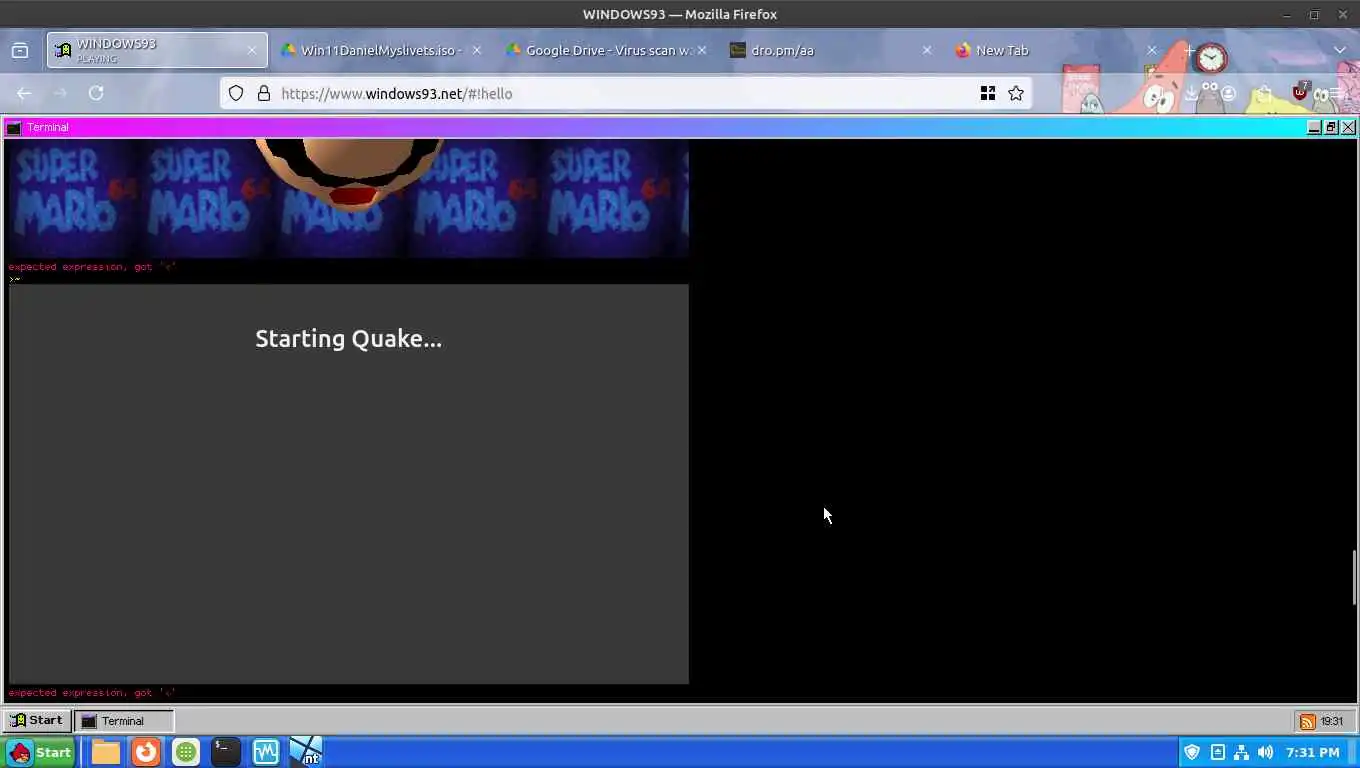Open the Firefox View icon
This screenshot has height=768, width=1360.
20,50
